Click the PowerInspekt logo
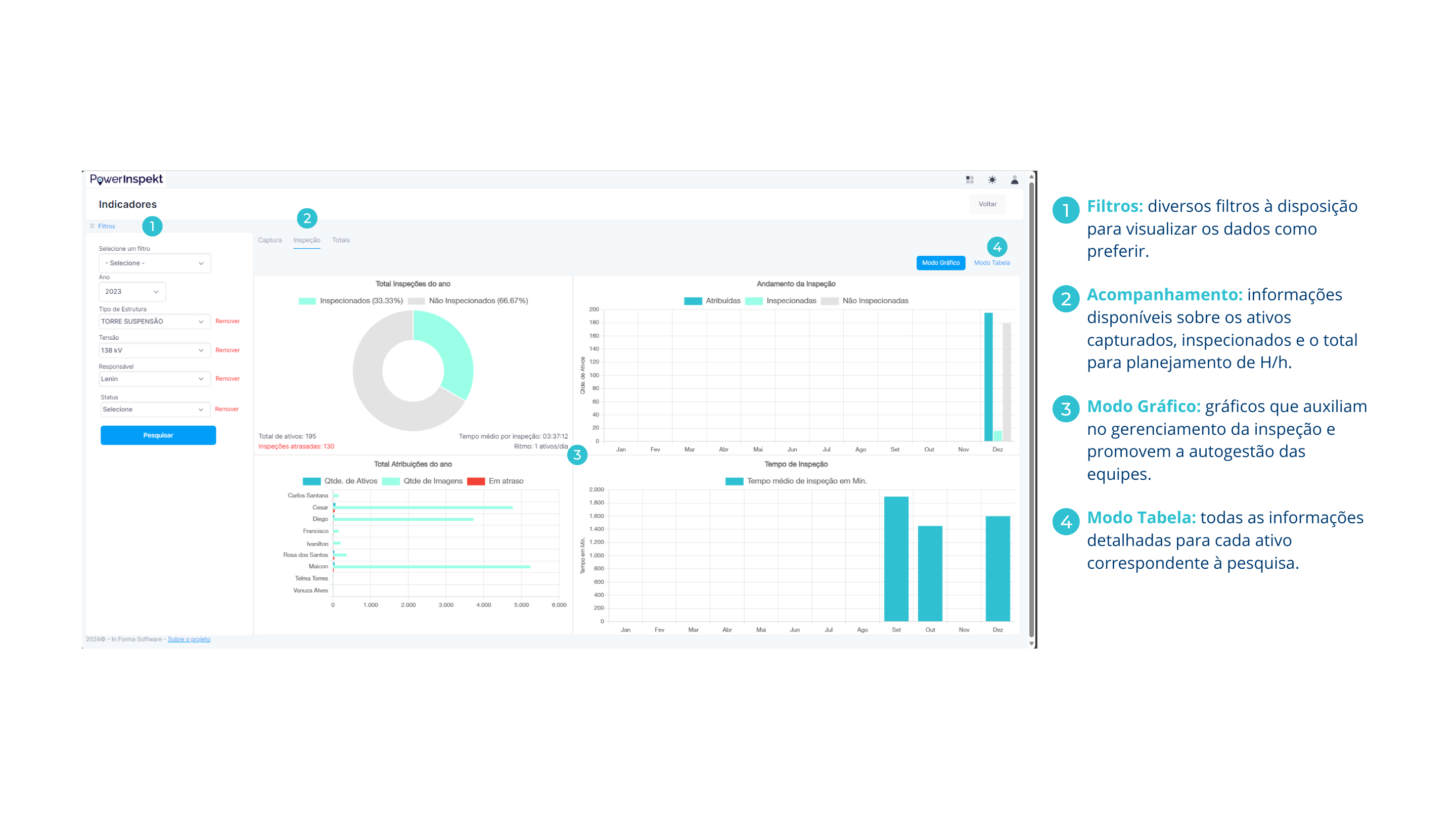This screenshot has height=819, width=1456. pos(126,179)
